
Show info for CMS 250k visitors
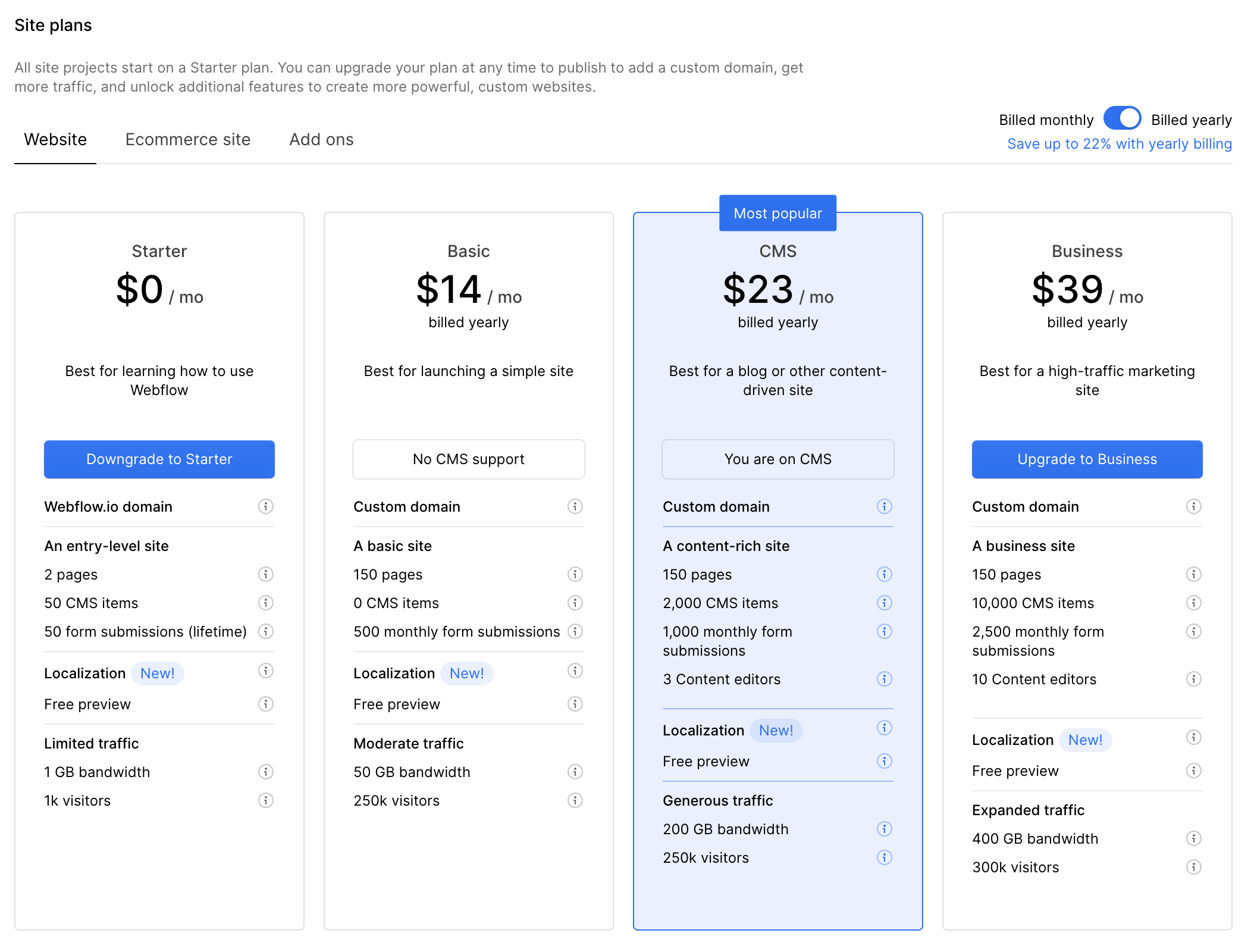click(x=885, y=857)
